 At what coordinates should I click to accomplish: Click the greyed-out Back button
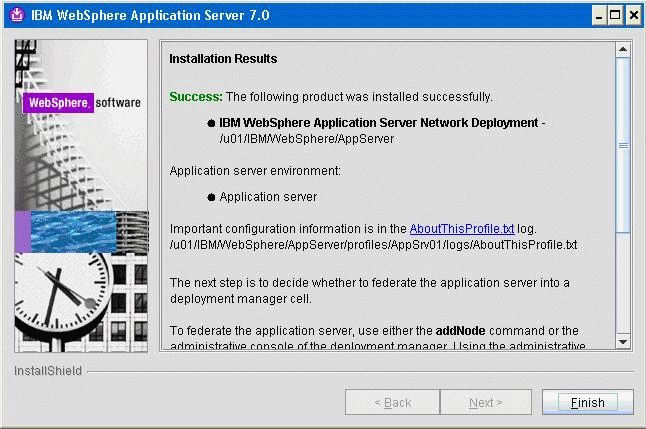pyautogui.click(x=392, y=403)
